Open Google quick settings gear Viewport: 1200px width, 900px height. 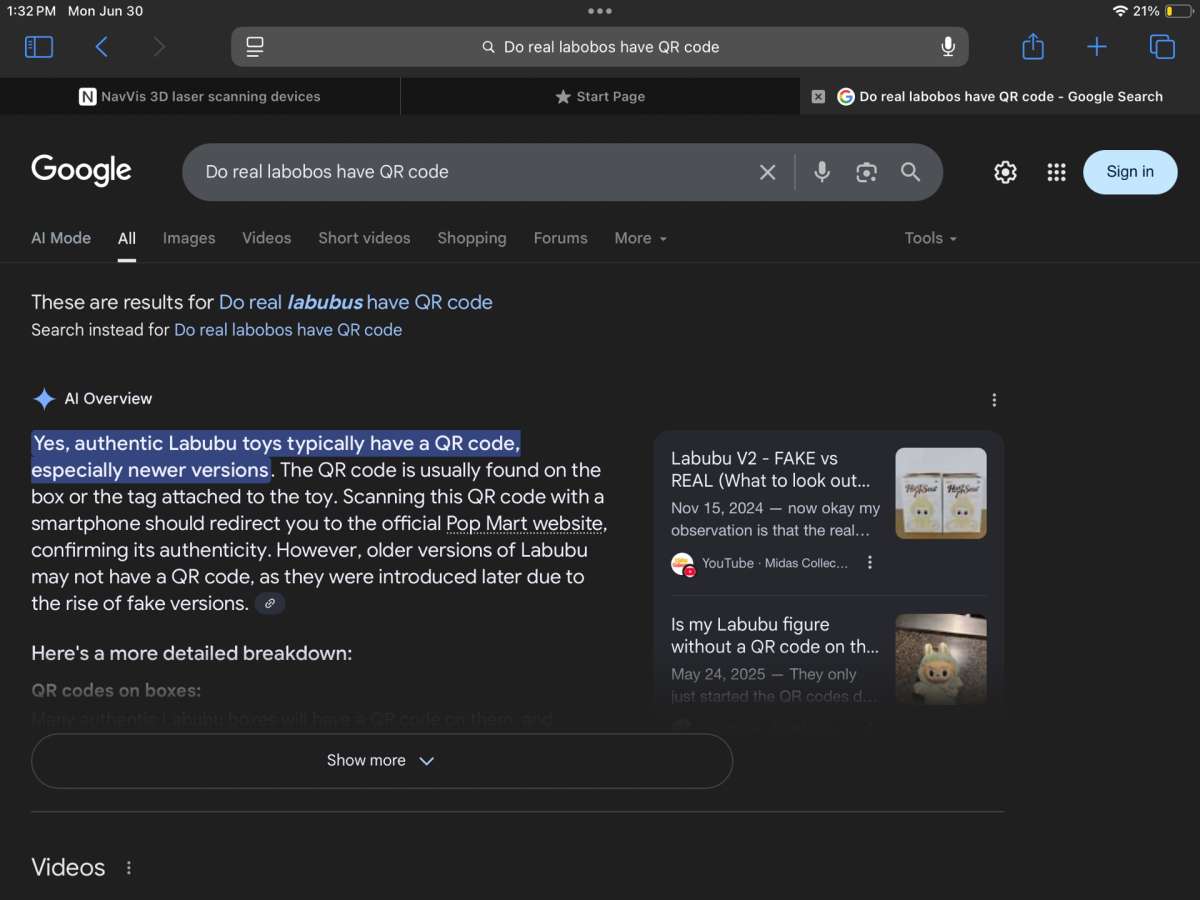coord(1005,172)
